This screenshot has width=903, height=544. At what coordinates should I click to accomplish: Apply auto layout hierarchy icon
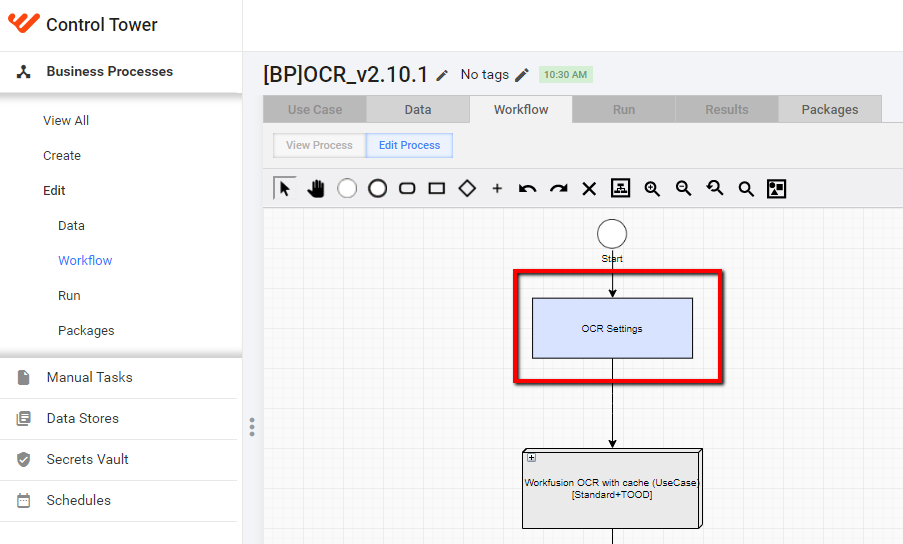point(620,188)
